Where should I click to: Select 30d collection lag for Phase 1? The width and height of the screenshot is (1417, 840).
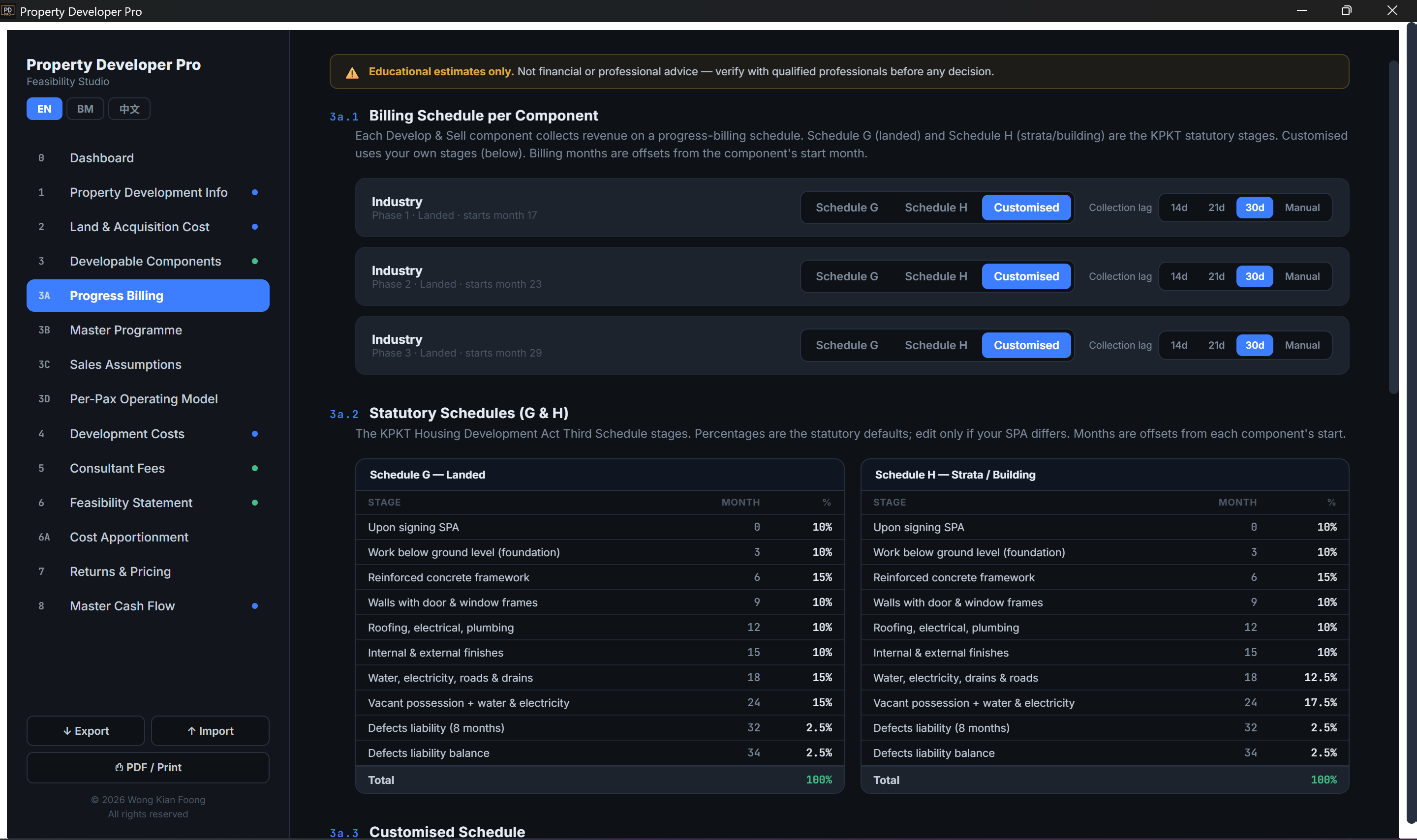click(x=1255, y=208)
